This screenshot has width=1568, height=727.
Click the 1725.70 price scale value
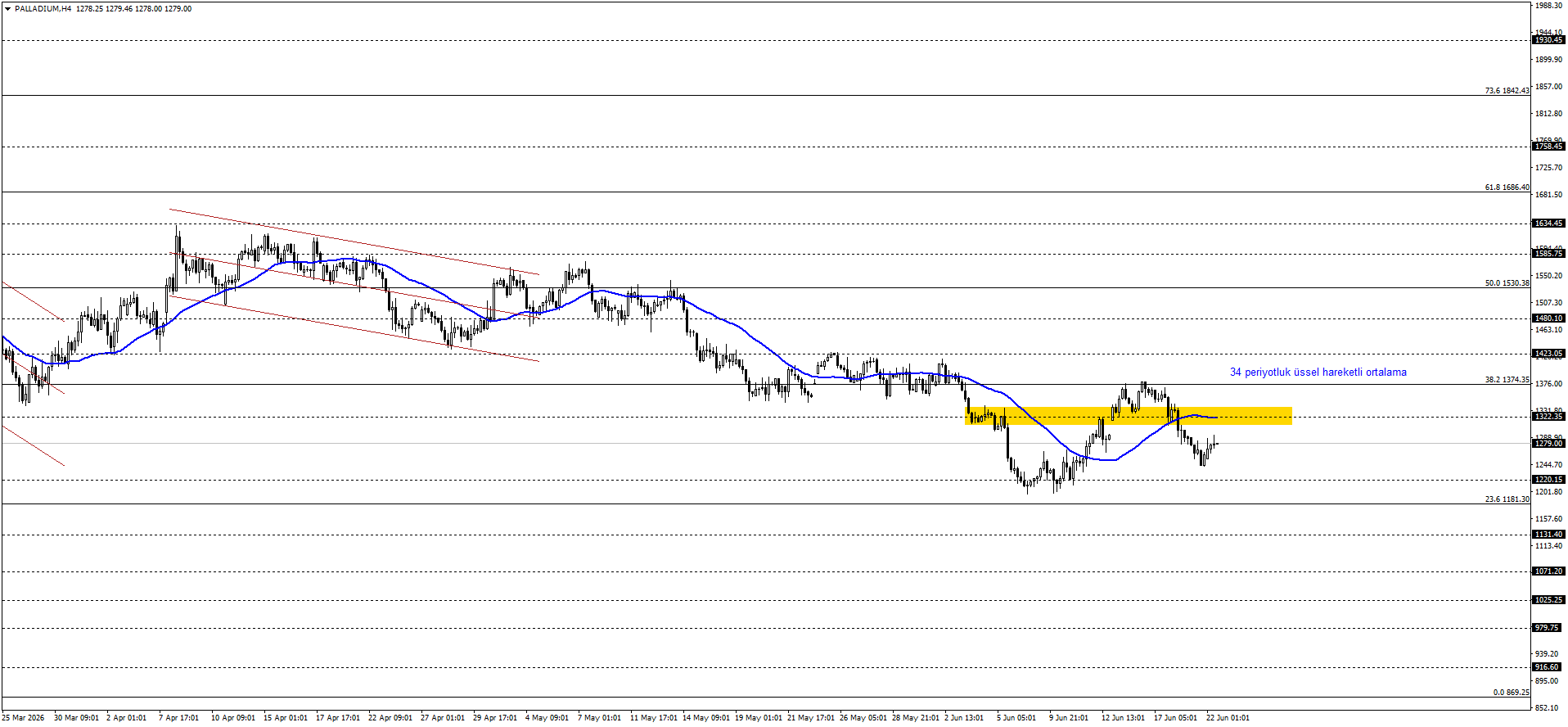click(1549, 168)
